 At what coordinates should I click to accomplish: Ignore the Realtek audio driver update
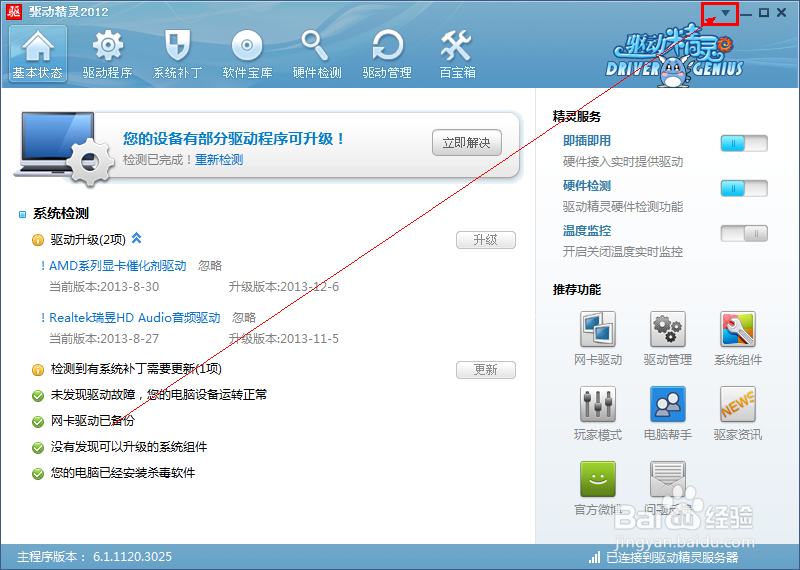(x=244, y=317)
